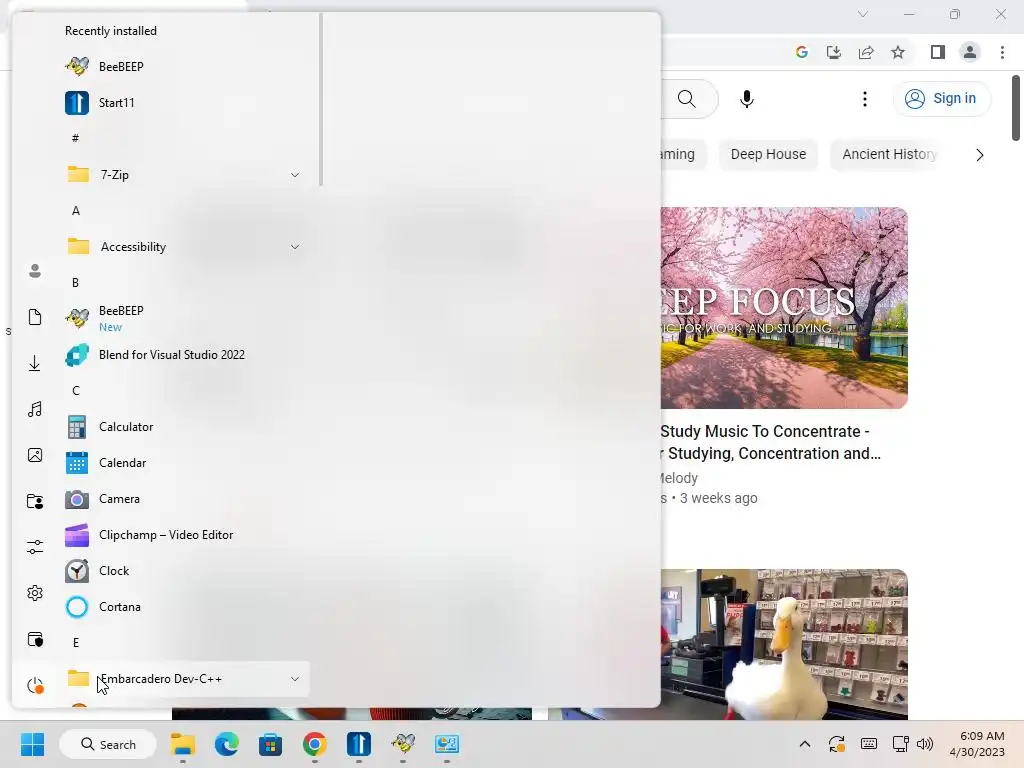Open Settings gear in start menu sidebar
Viewport: 1024px width, 768px height.
click(35, 593)
